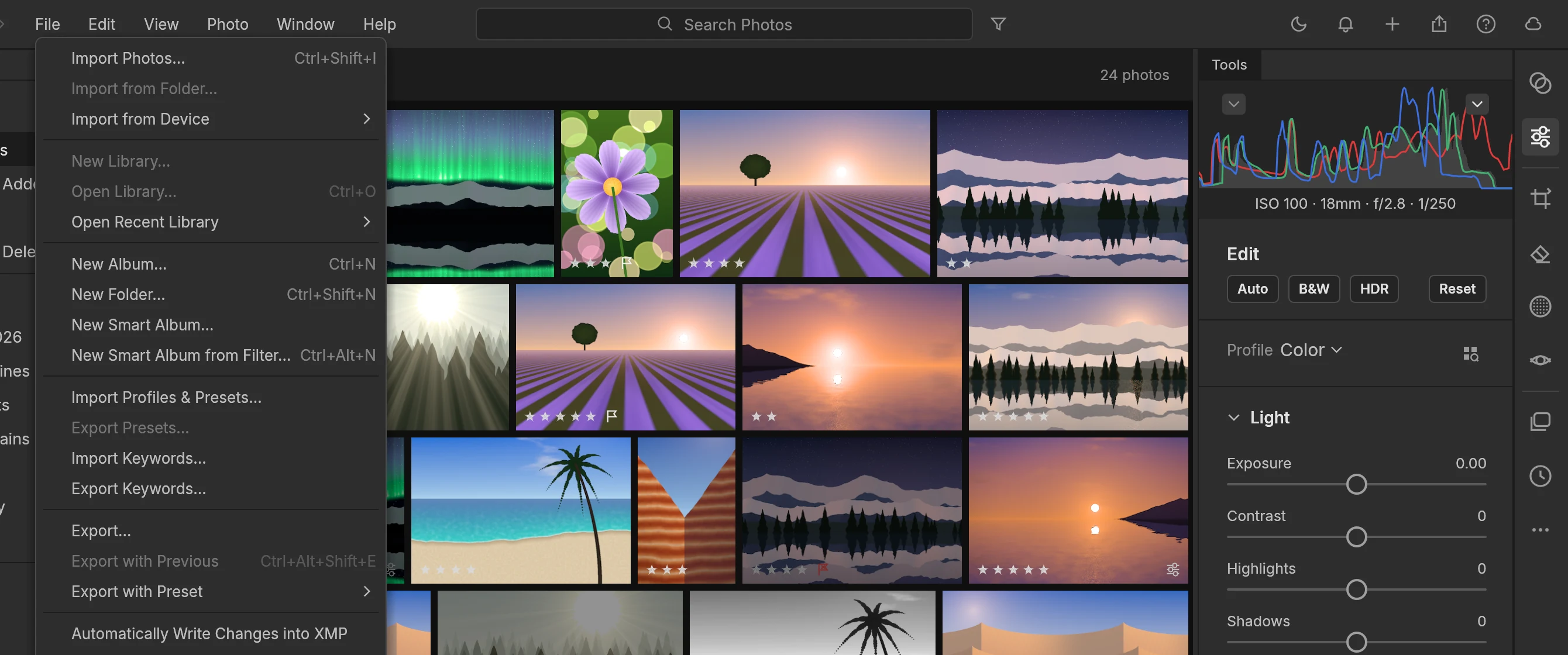Browse profiles grid icon next to Color
The width and height of the screenshot is (1568, 655).
point(1471,353)
